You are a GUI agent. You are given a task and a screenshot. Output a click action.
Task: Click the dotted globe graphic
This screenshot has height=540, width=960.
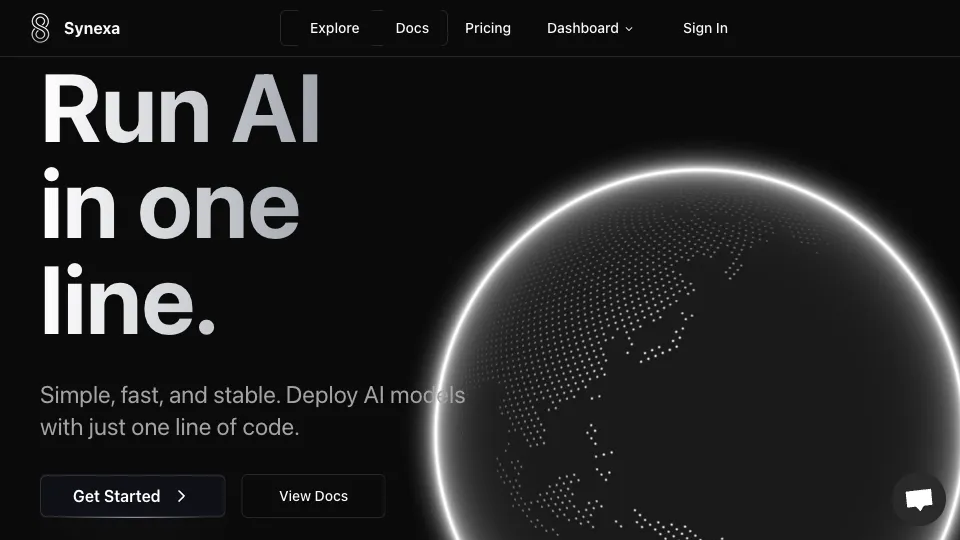point(697,353)
